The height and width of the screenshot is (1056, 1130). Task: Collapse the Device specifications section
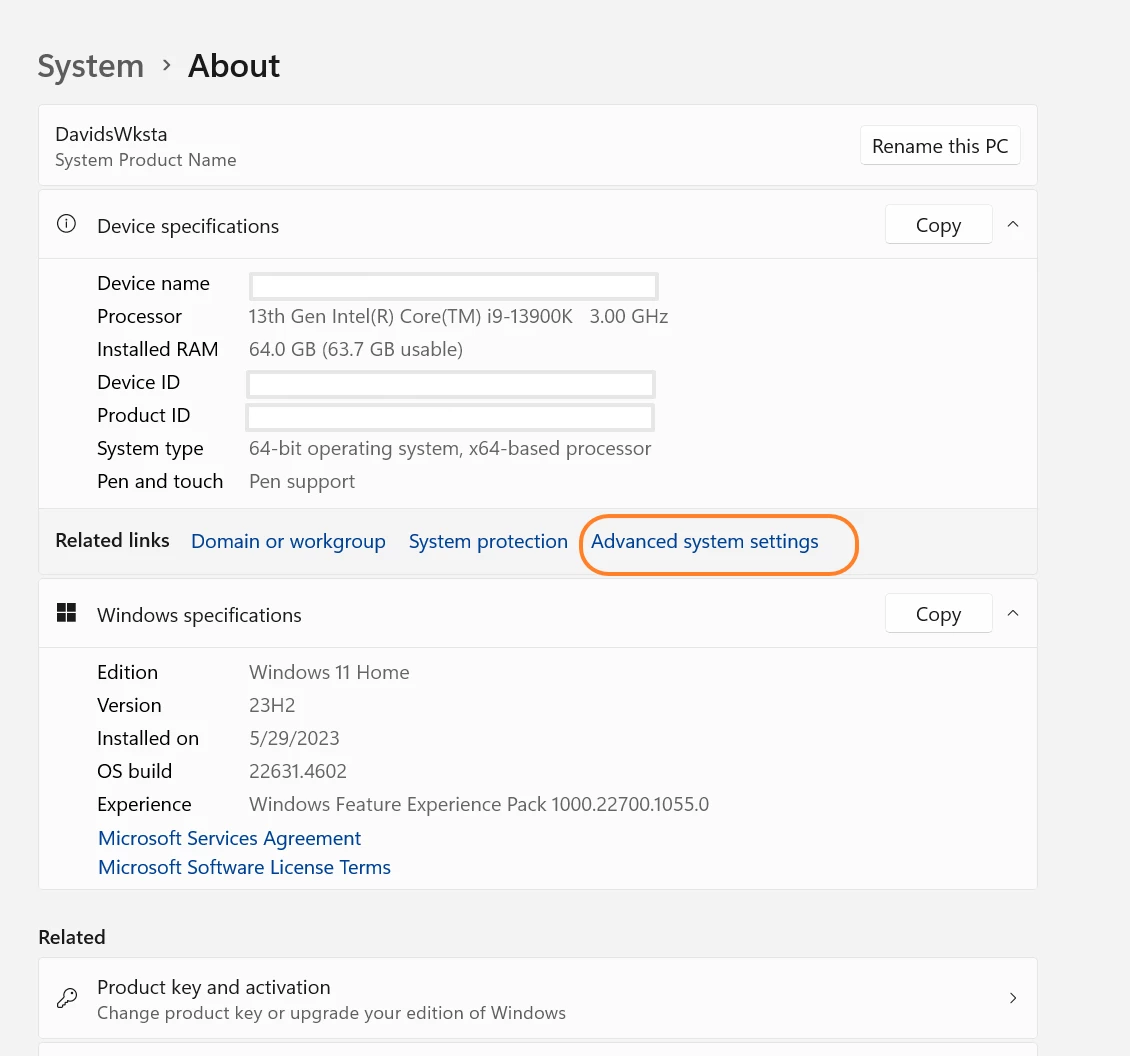pos(1013,224)
